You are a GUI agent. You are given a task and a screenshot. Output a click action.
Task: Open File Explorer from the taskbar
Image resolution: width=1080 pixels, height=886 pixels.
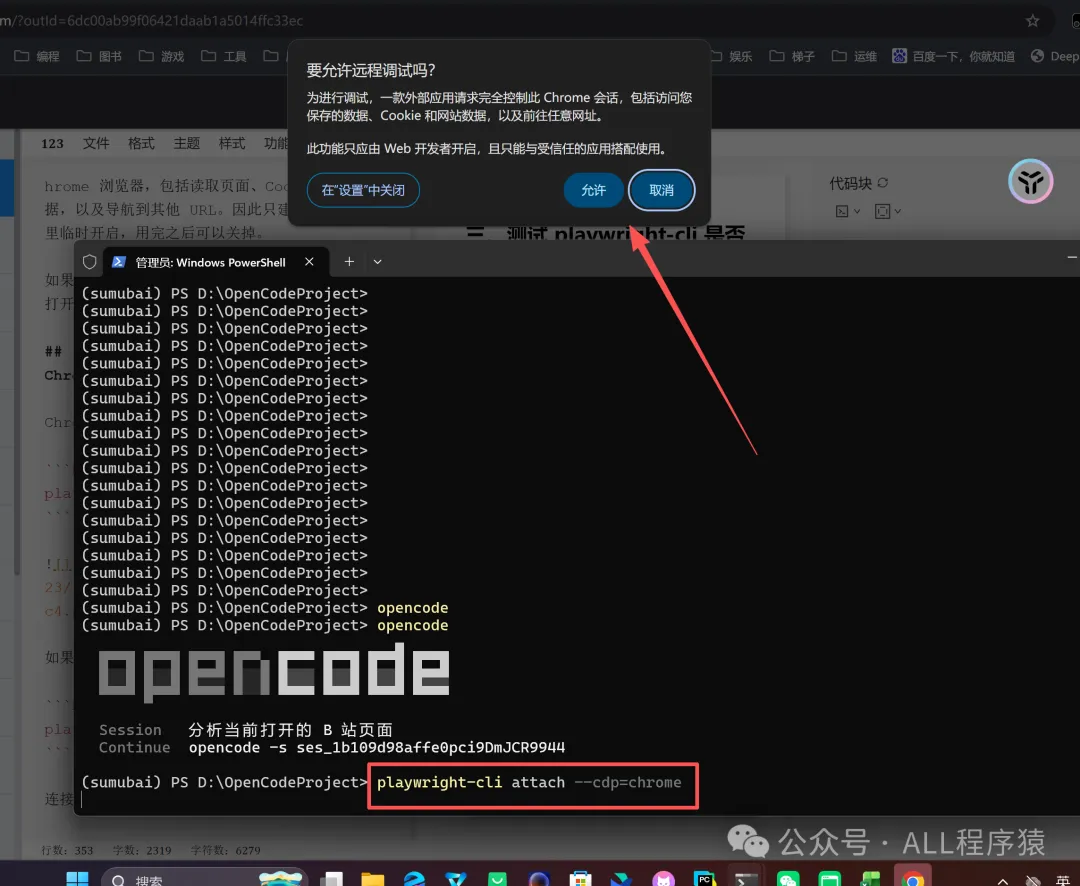pyautogui.click(x=373, y=879)
